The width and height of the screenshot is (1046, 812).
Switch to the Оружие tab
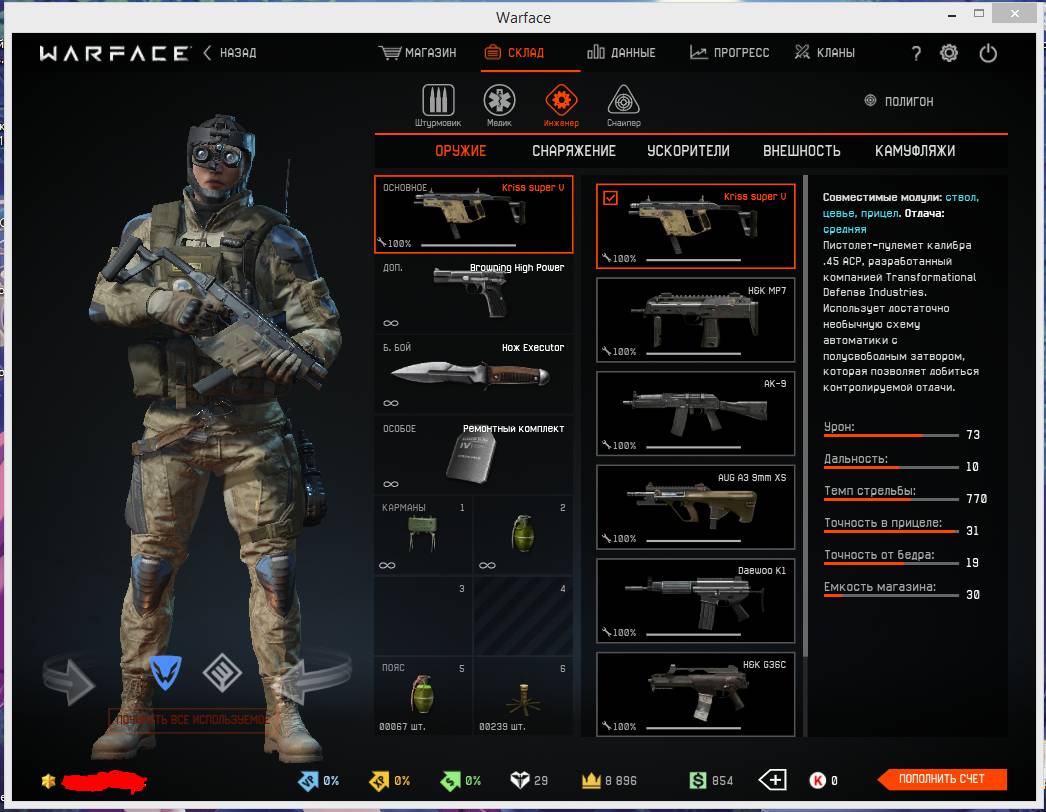[x=461, y=151]
